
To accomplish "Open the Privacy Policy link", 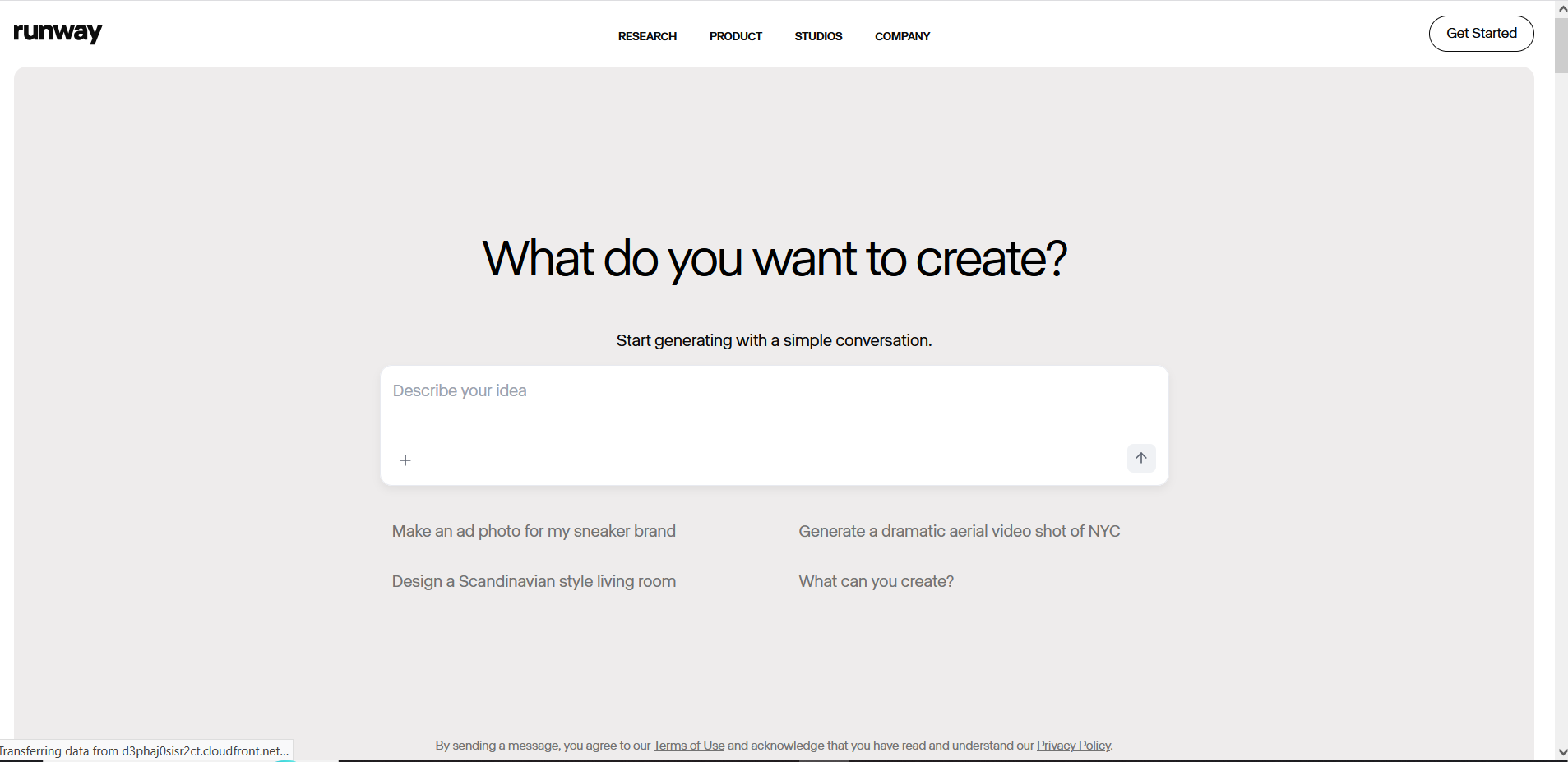I will pos(1073,746).
